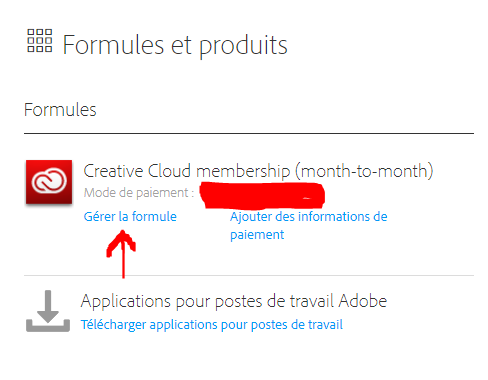
Task: Open the Gérer la formule link
Action: (130, 217)
